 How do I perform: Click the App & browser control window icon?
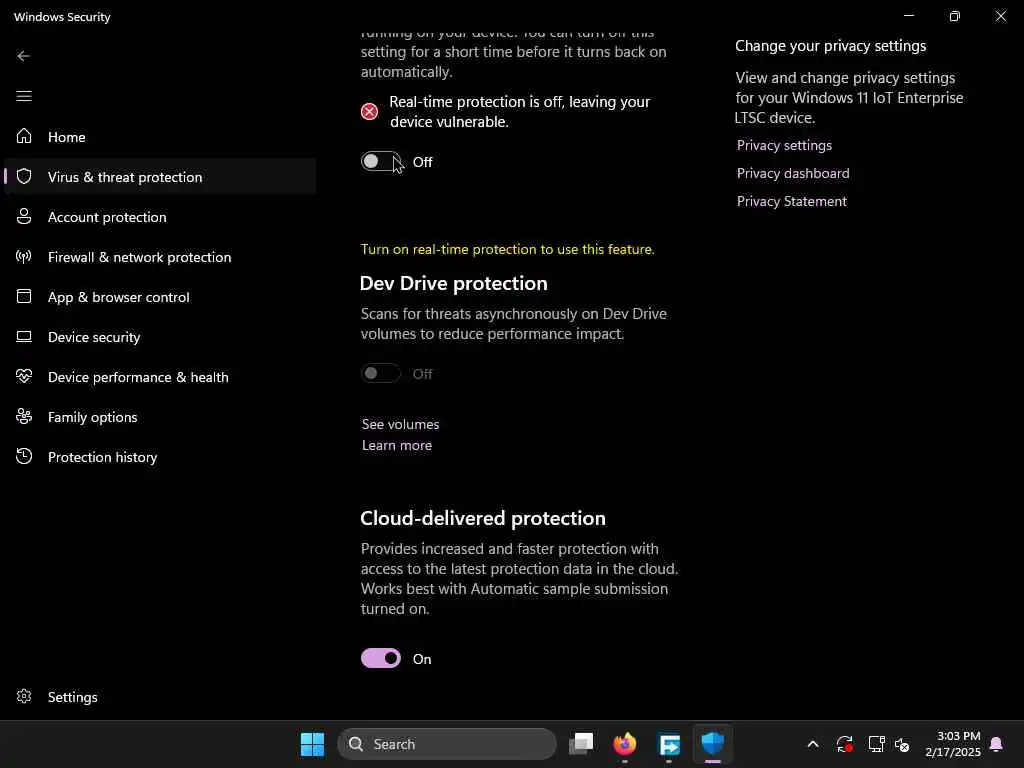coord(24,296)
